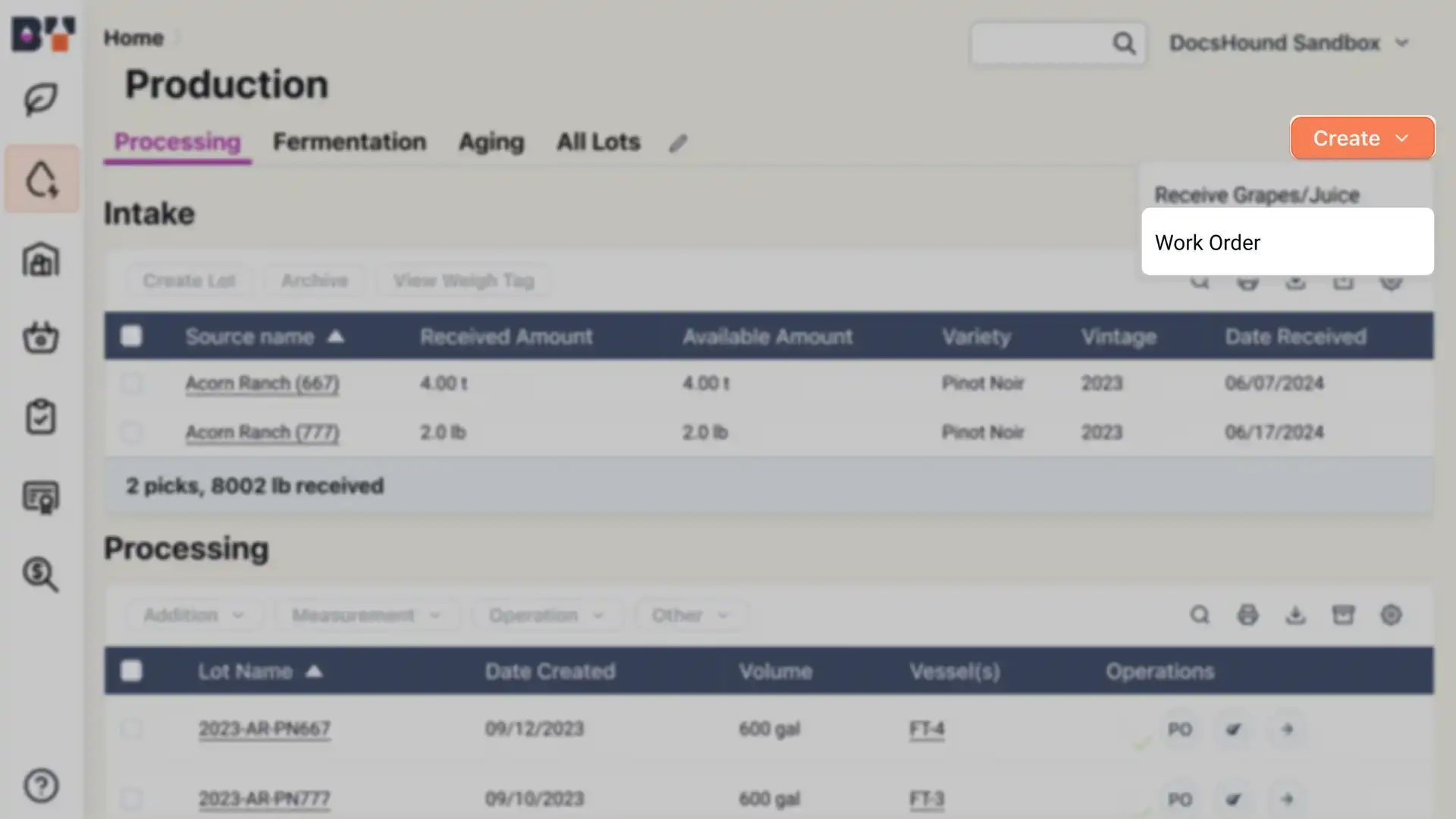
Task: Click the search icon in Processing table
Action: coord(1199,615)
